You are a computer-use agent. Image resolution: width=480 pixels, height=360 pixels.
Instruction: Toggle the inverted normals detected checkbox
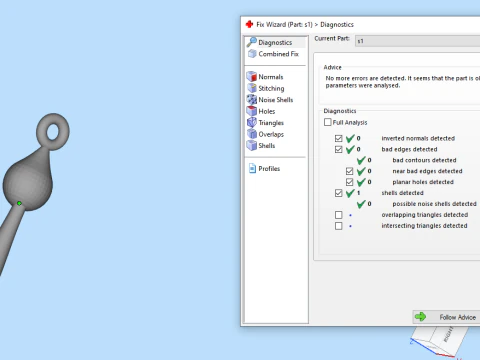pyautogui.click(x=339, y=138)
